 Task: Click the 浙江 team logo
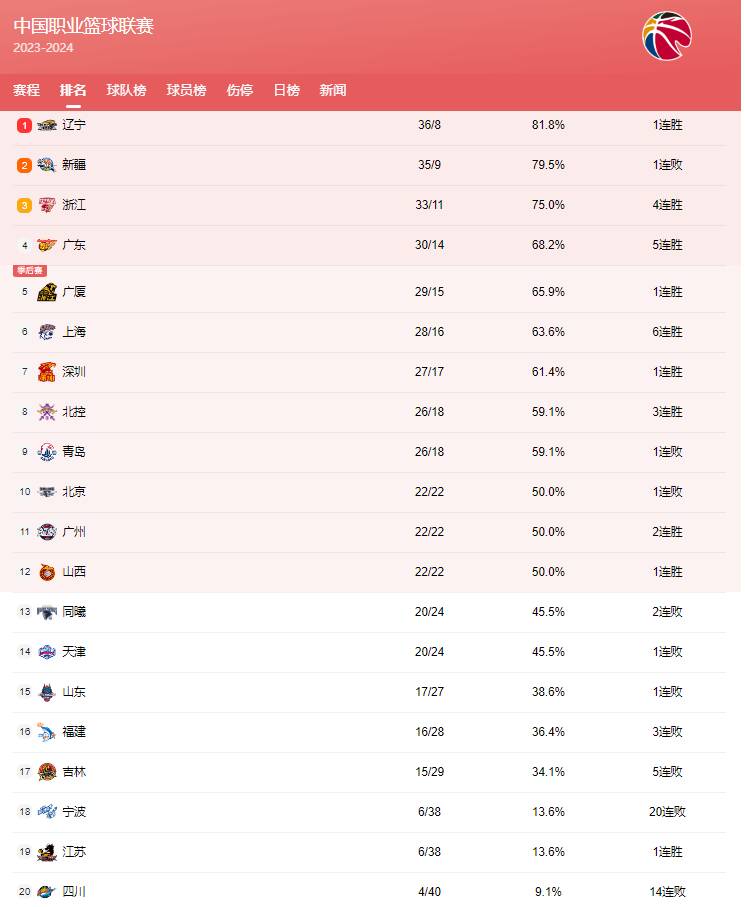[47, 205]
